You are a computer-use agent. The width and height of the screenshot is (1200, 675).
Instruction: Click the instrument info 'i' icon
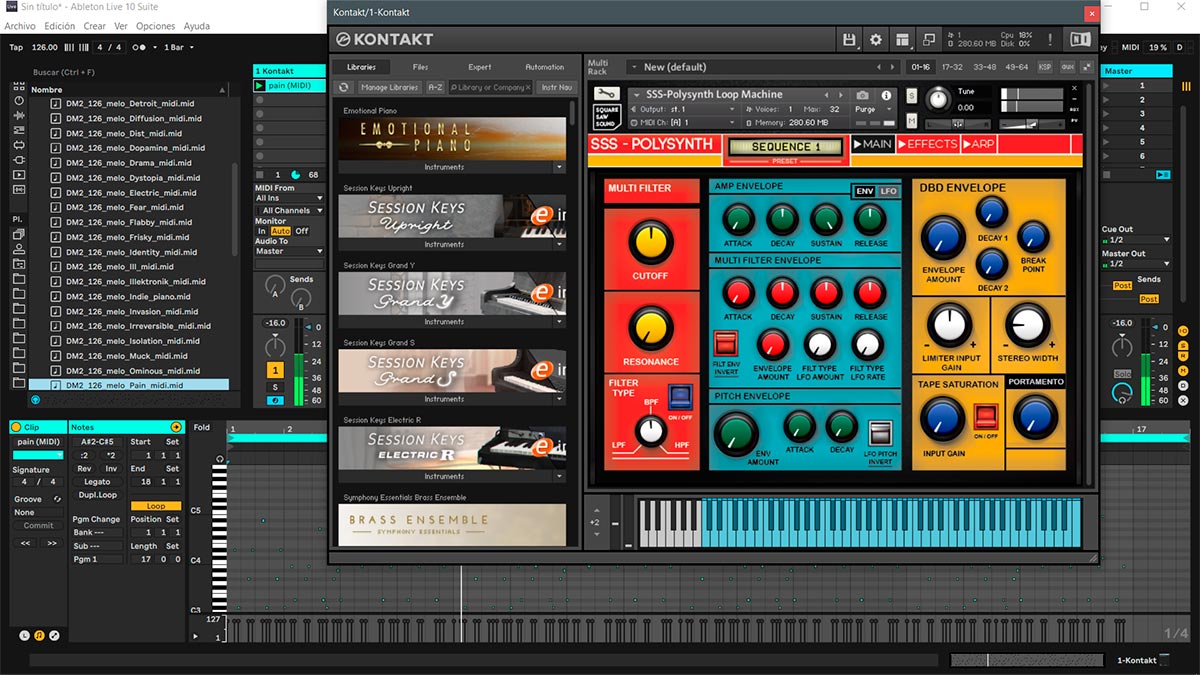[886, 95]
